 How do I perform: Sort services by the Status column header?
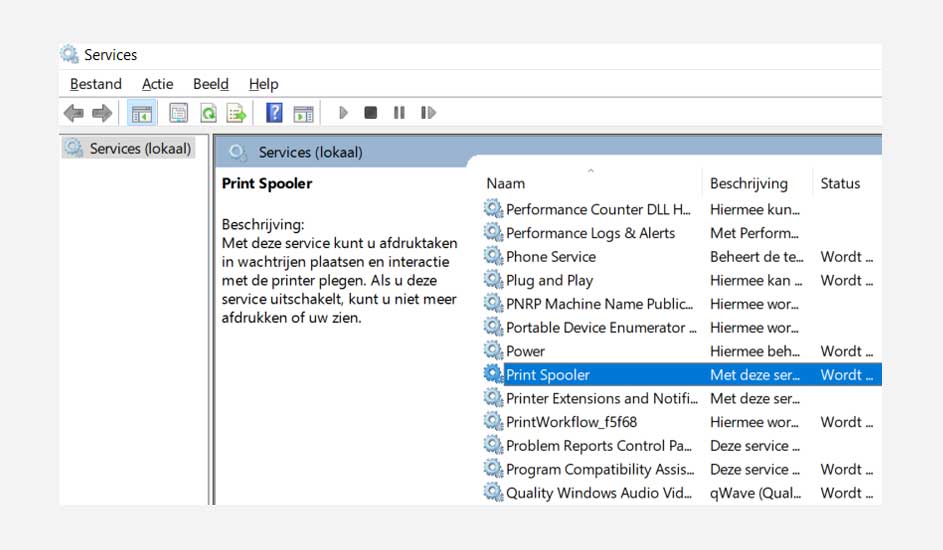[840, 184]
